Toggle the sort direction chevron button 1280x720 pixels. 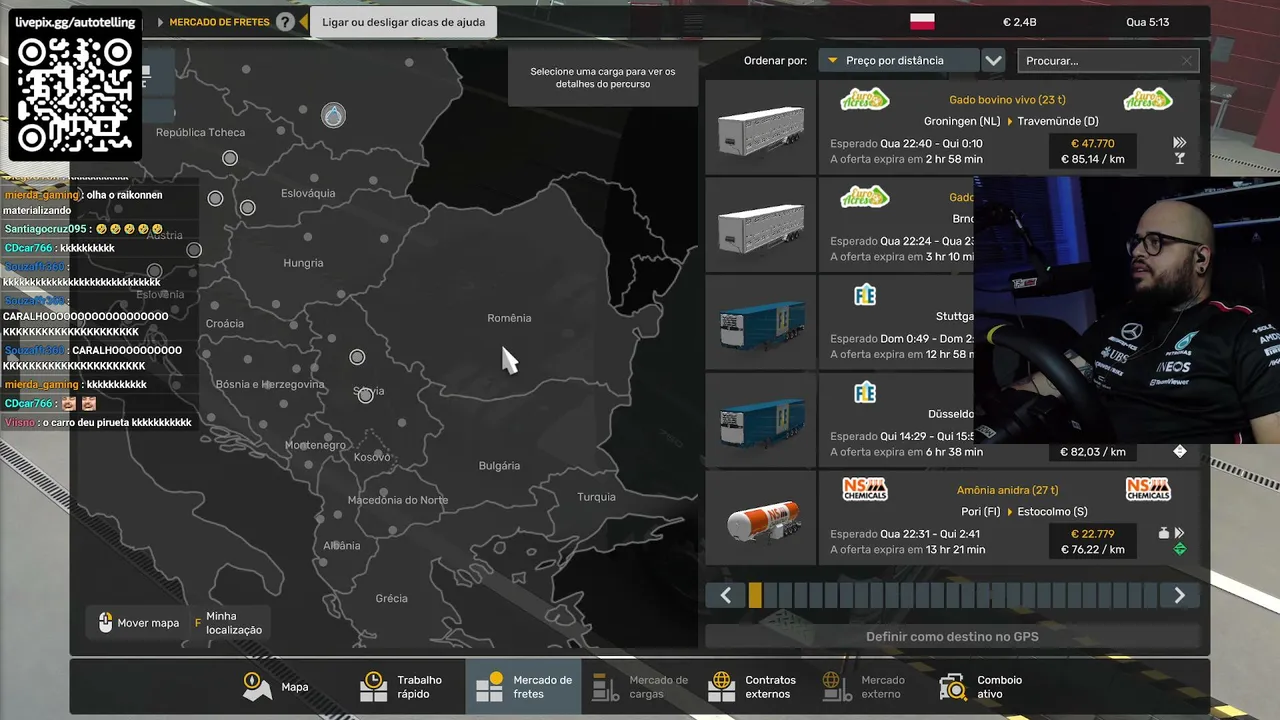(993, 60)
